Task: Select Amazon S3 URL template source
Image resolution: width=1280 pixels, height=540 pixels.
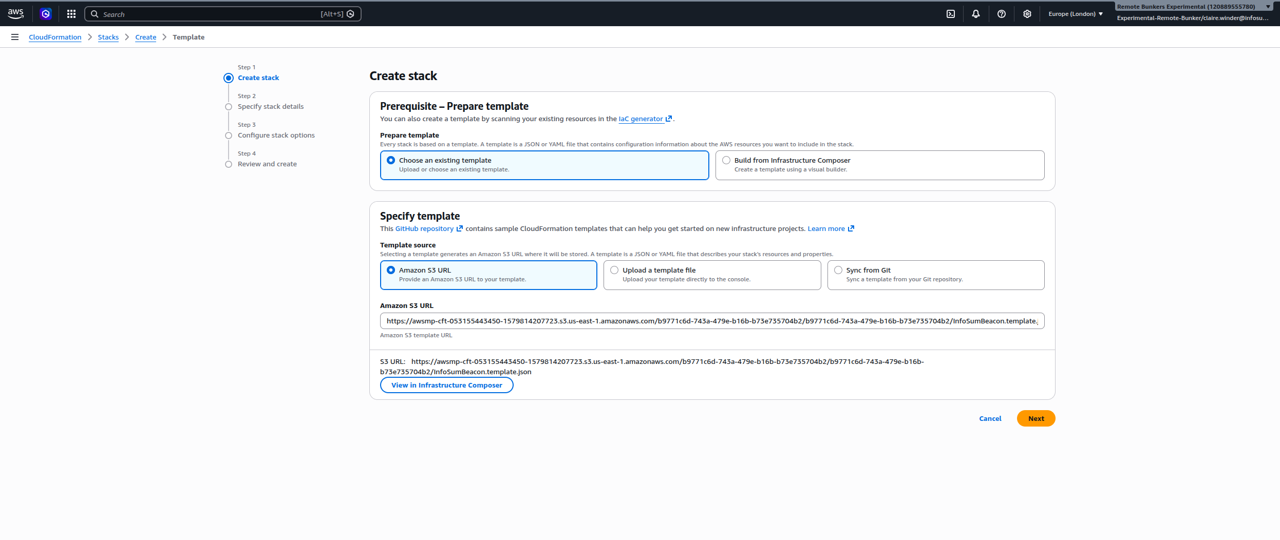Action: [x=489, y=275]
